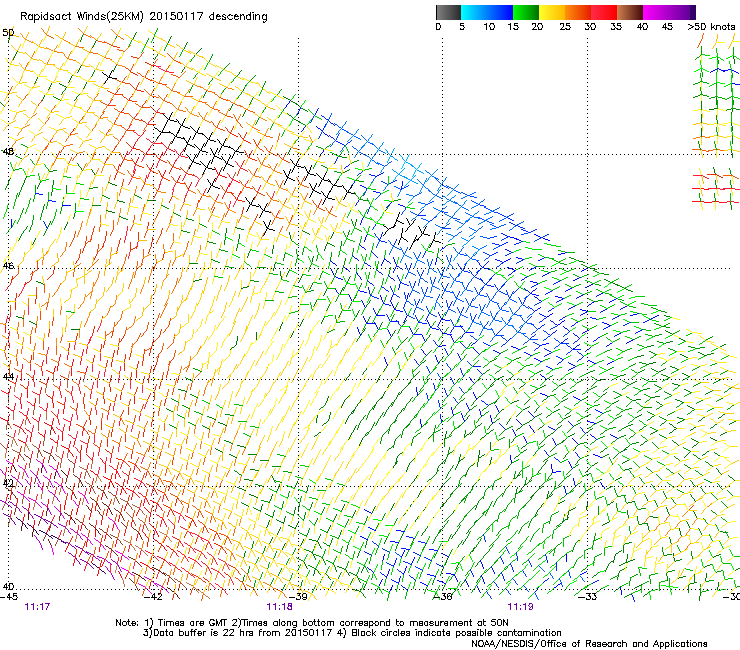Click the '25' value on the knots scale
The height and width of the screenshot is (650, 740).
(x=565, y=27)
